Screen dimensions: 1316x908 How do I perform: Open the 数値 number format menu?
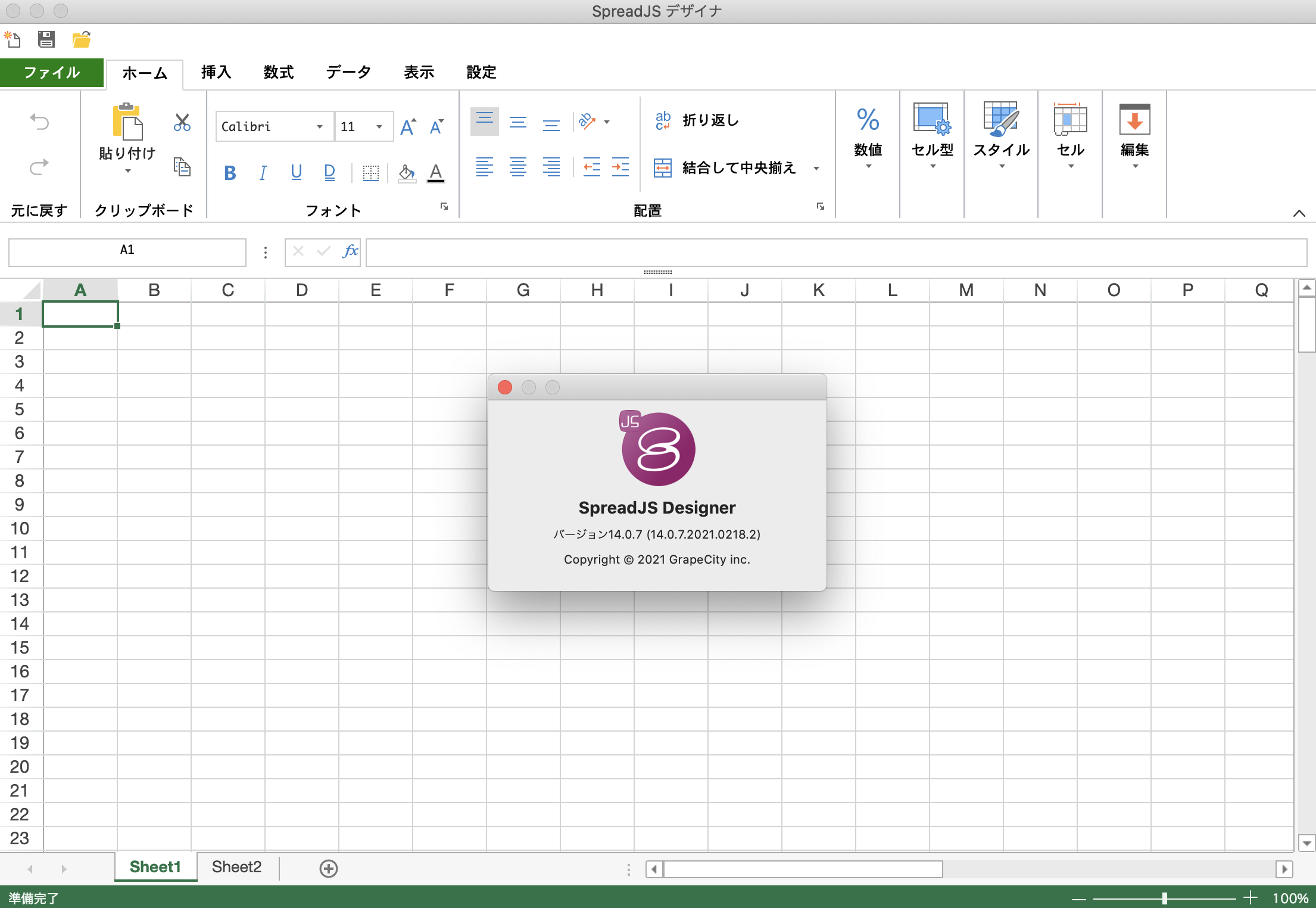click(x=868, y=138)
